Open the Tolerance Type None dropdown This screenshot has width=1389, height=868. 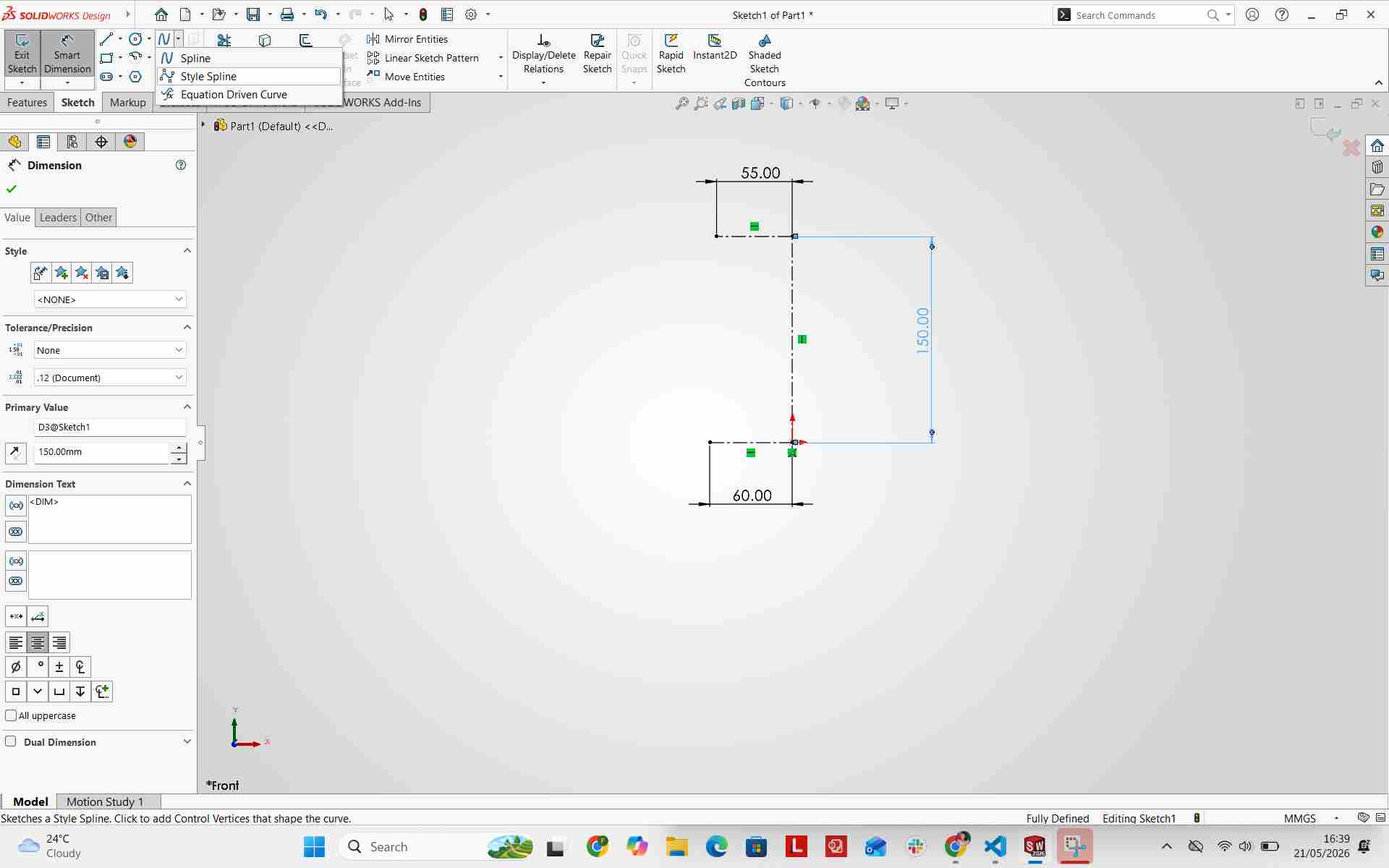coord(110,350)
